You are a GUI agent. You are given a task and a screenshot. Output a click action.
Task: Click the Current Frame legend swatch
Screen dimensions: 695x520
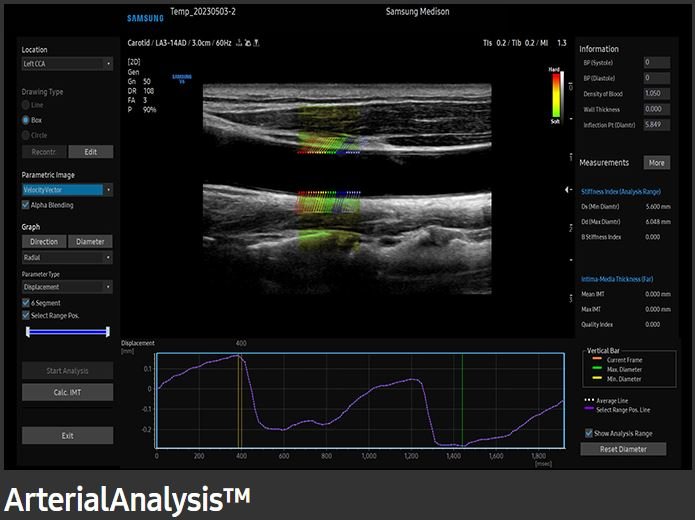[597, 359]
